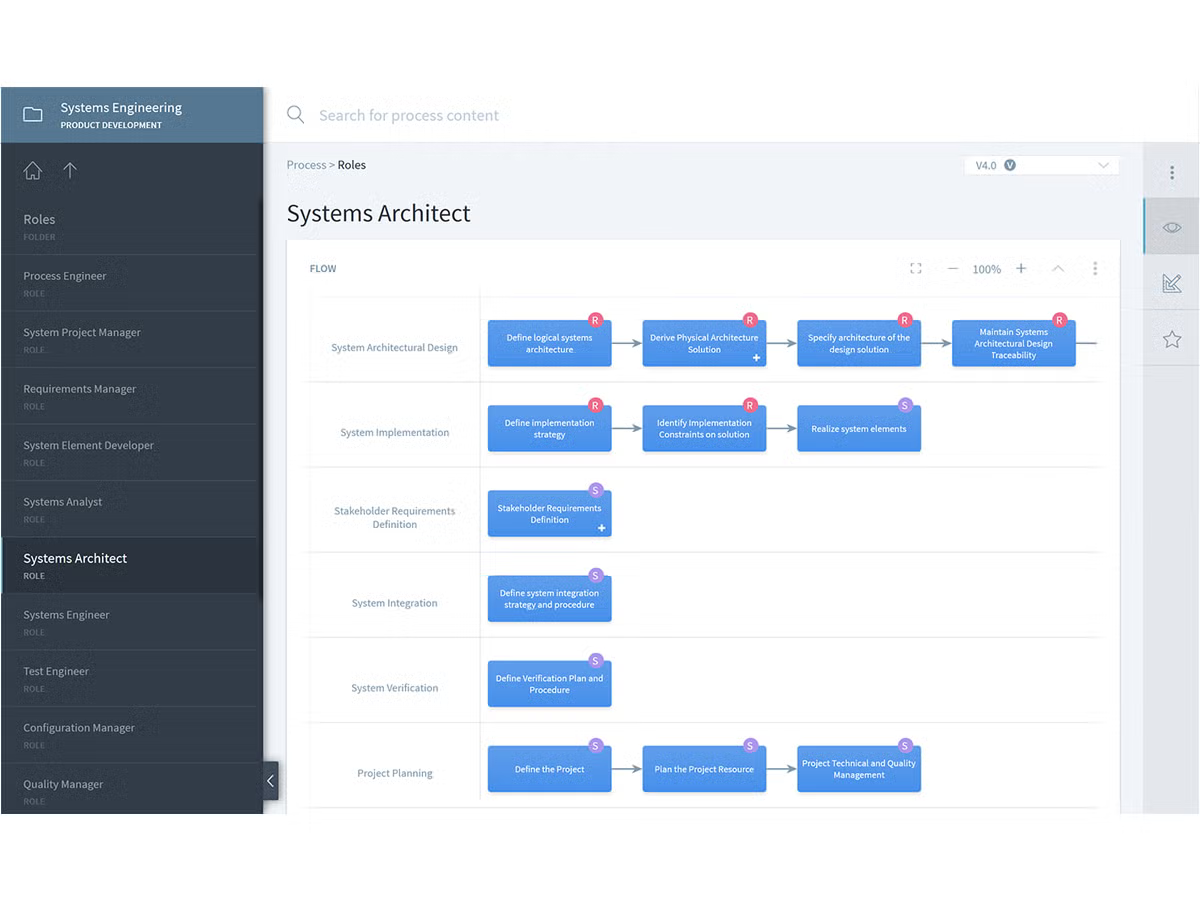Open the flow panel's three-dot options menu
The height and width of the screenshot is (900, 1200).
1095,268
